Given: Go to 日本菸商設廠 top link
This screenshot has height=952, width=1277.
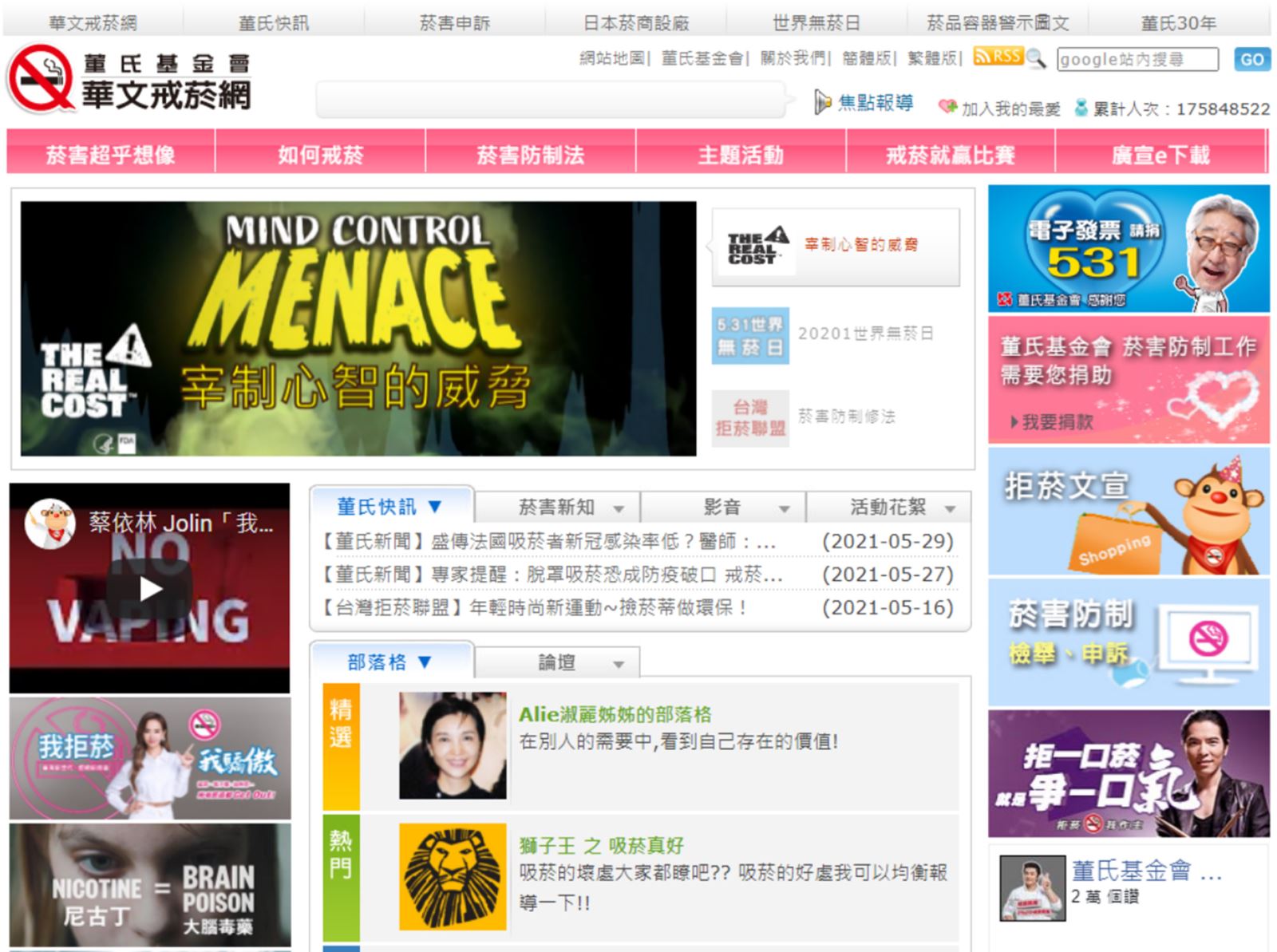Looking at the screenshot, I should [x=636, y=22].
